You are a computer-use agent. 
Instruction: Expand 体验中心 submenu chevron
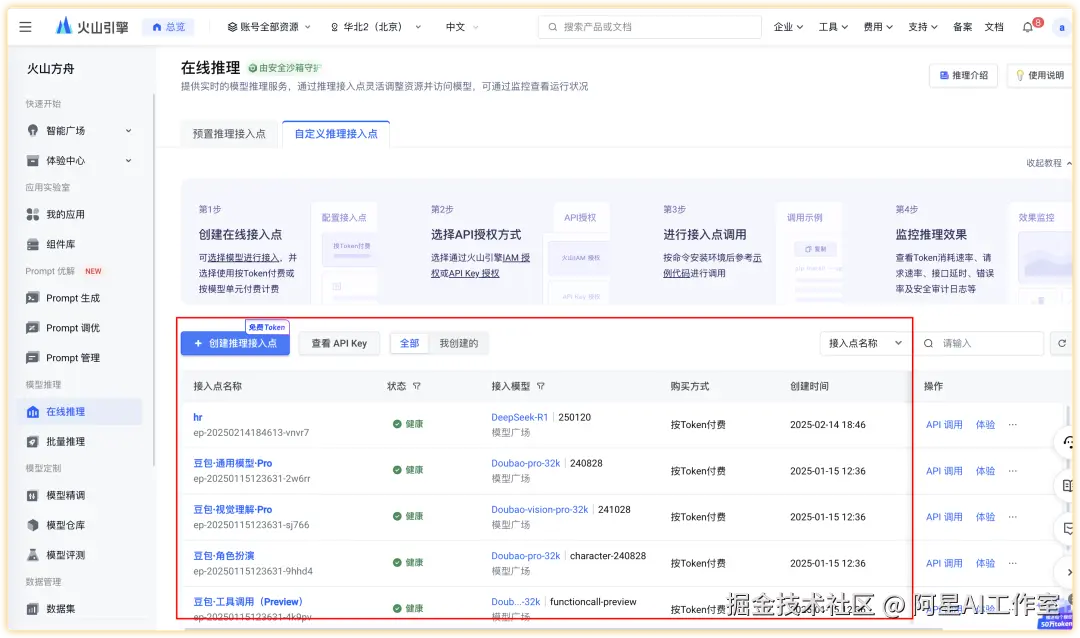click(x=128, y=161)
